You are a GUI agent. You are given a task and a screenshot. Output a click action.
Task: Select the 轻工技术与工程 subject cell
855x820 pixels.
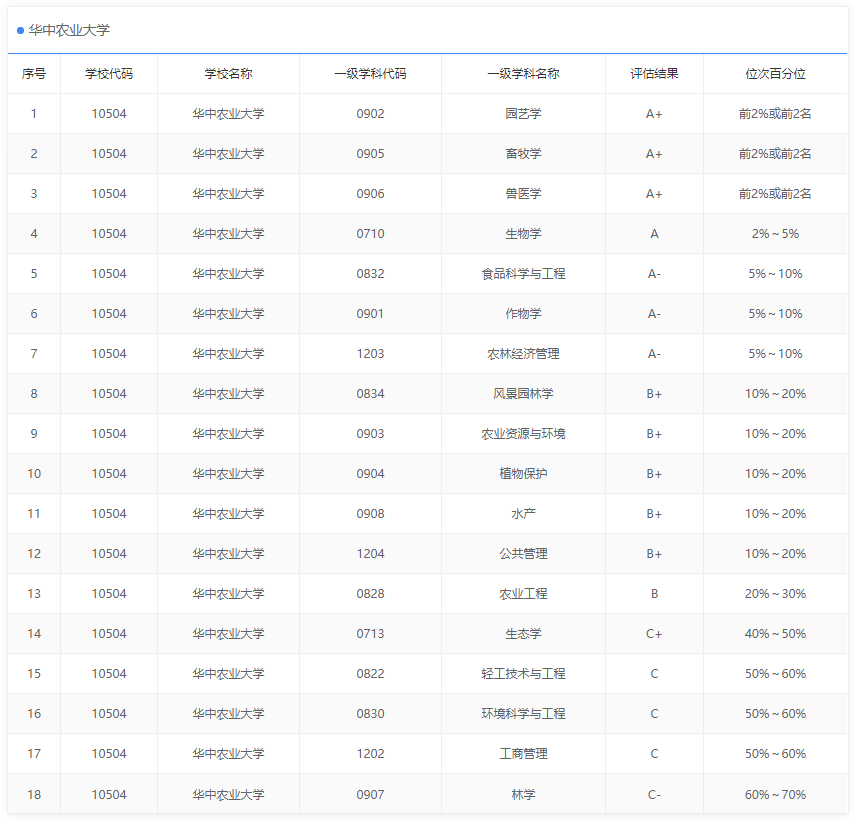(523, 673)
